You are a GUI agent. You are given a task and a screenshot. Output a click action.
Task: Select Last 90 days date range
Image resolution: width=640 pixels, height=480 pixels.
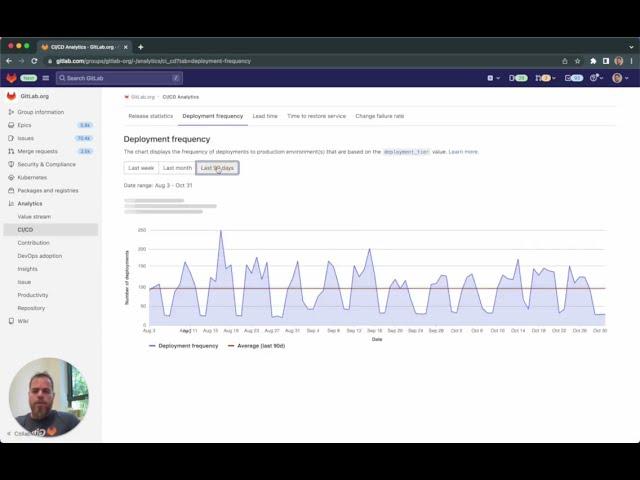pyautogui.click(x=217, y=168)
